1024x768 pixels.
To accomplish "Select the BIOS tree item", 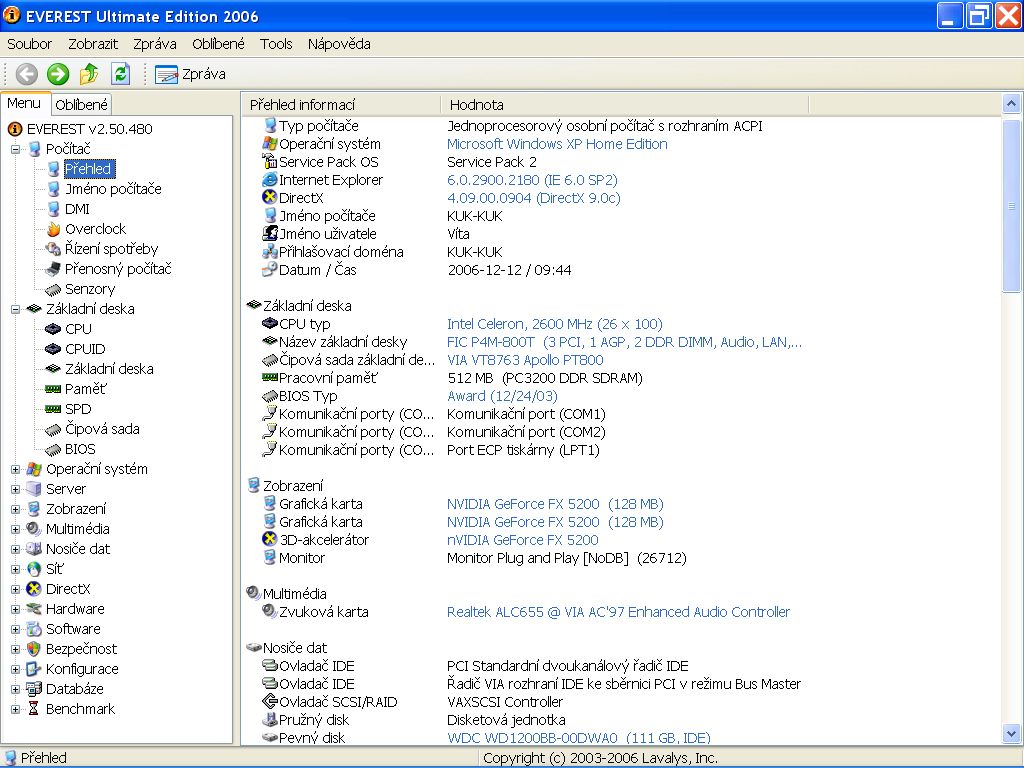I will point(80,449).
